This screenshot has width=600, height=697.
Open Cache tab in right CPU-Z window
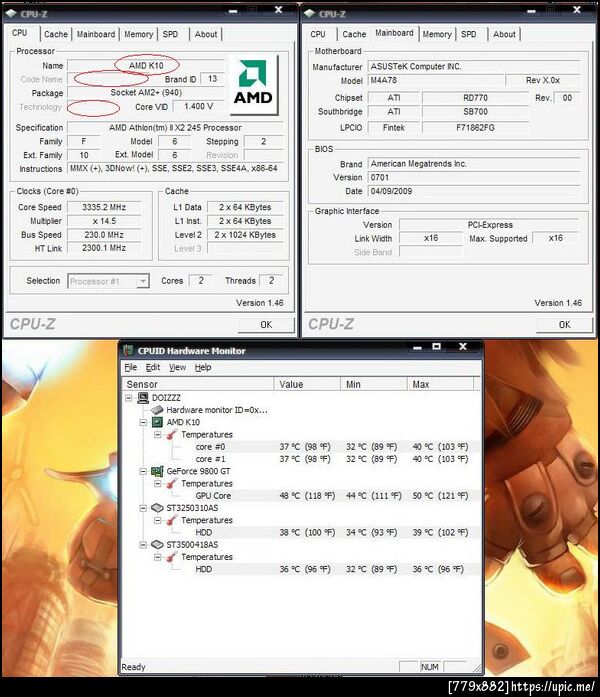click(354, 34)
